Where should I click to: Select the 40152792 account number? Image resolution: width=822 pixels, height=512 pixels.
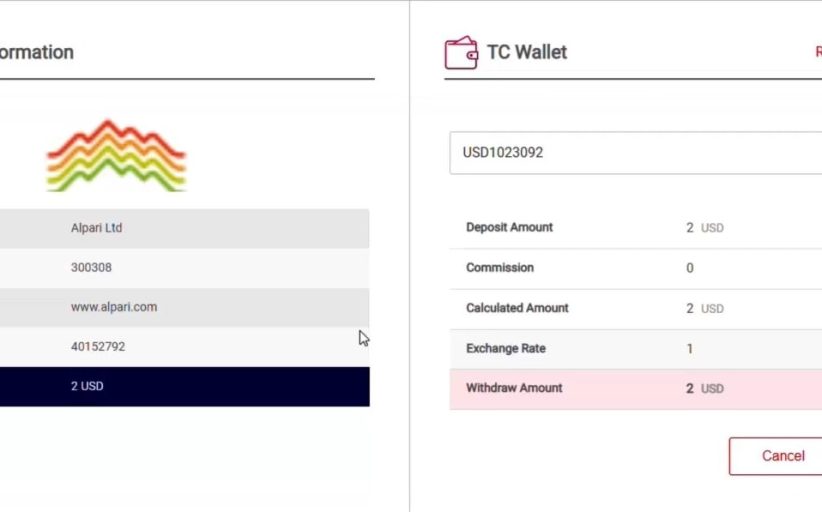98,346
